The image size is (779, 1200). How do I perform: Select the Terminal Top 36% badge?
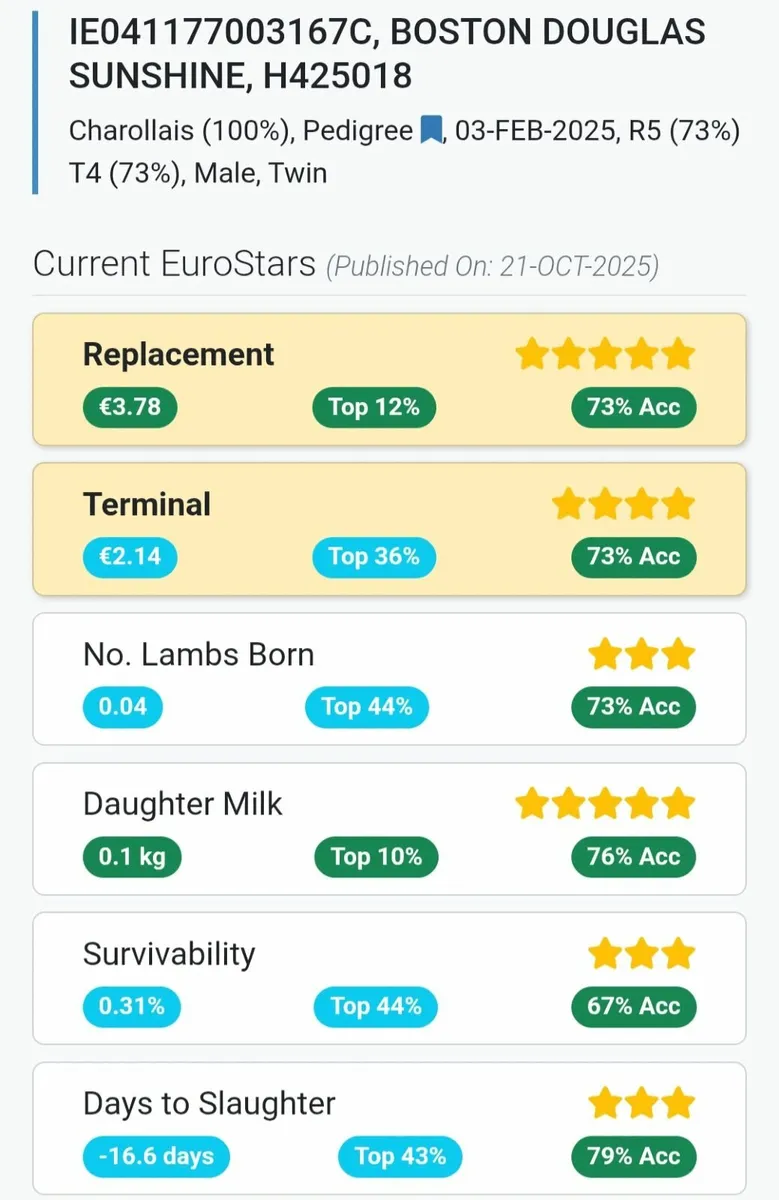pyautogui.click(x=374, y=557)
